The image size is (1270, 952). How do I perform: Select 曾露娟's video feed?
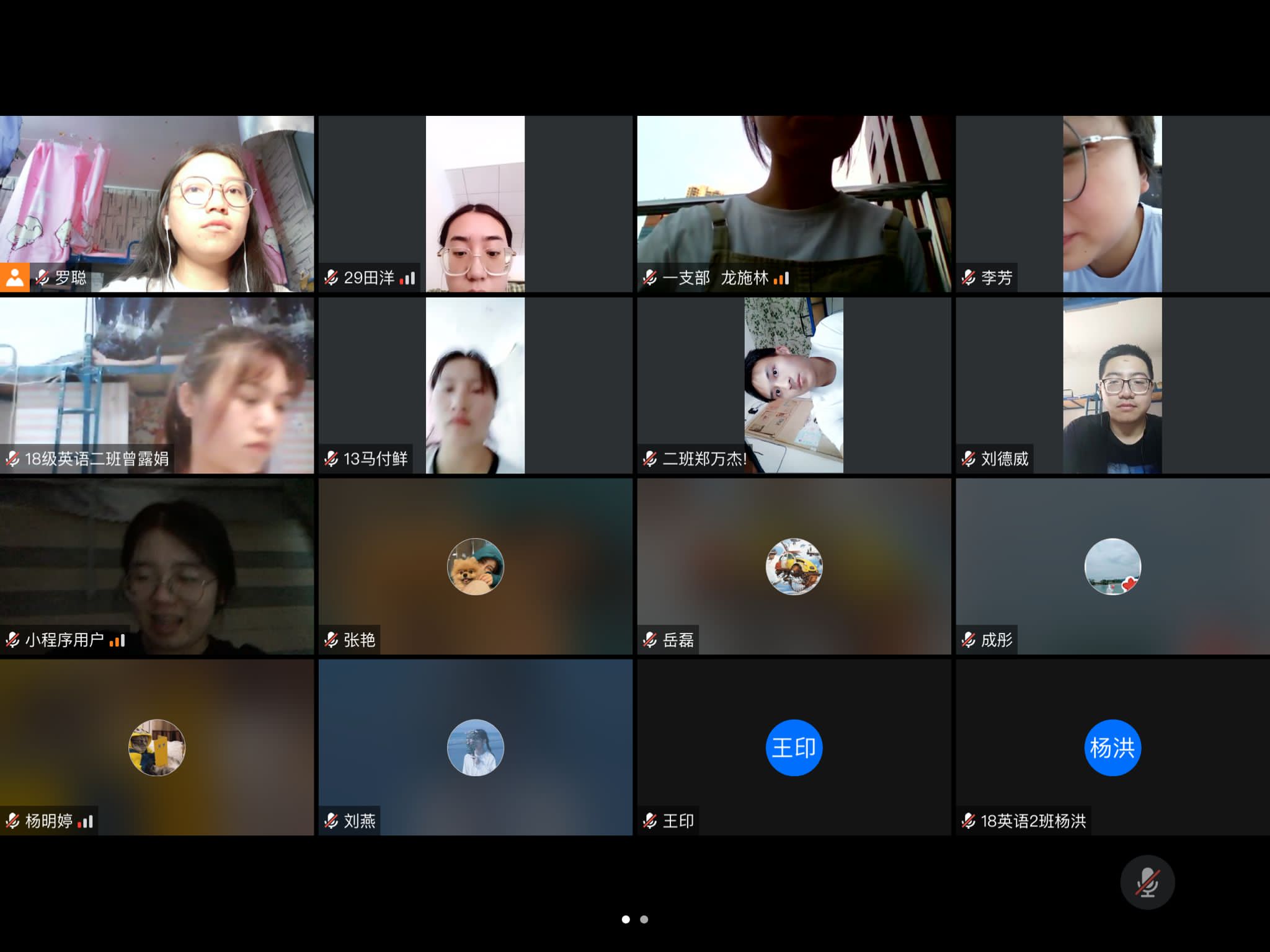(x=157, y=386)
